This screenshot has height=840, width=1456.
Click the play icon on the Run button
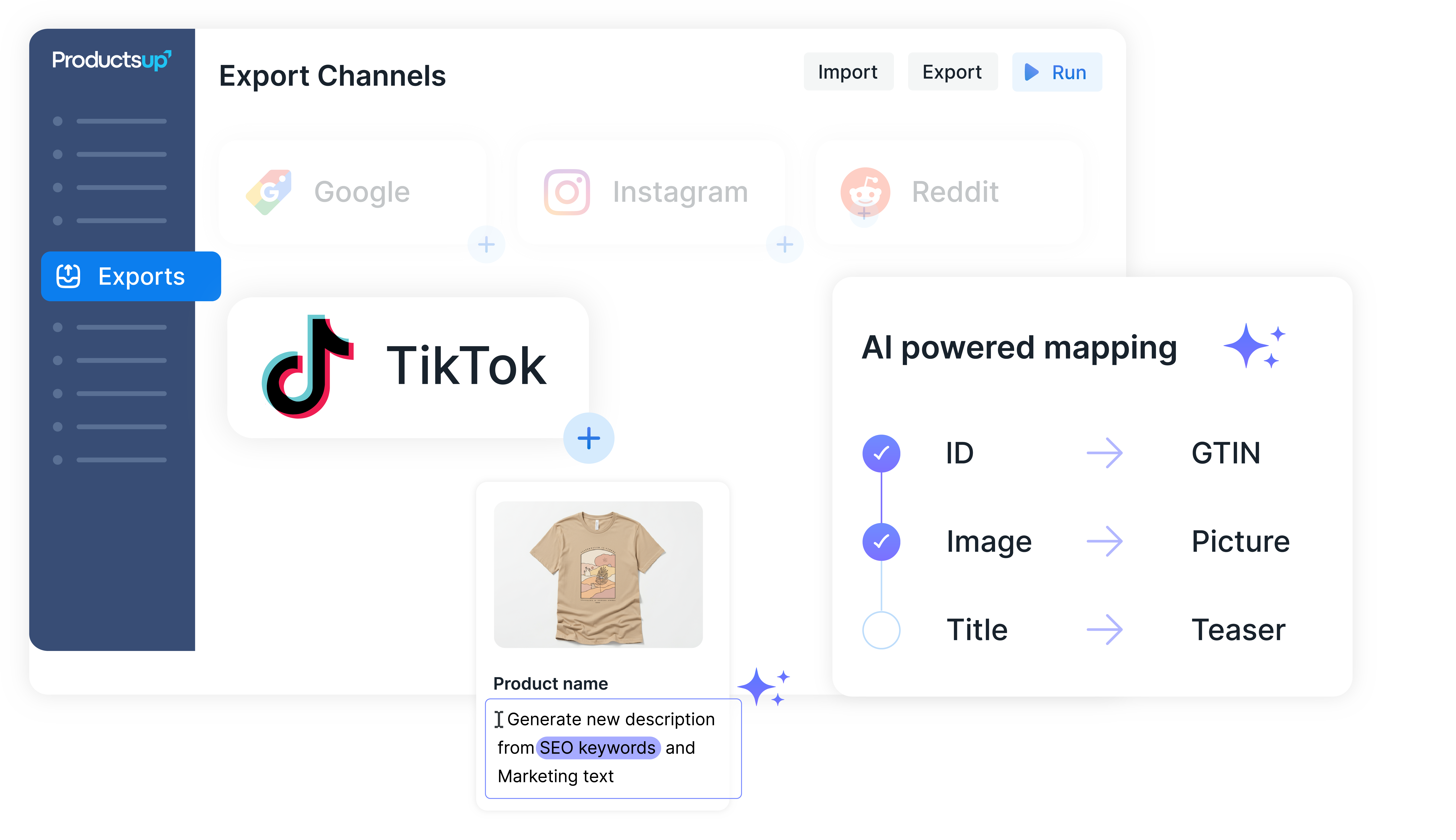(1032, 72)
